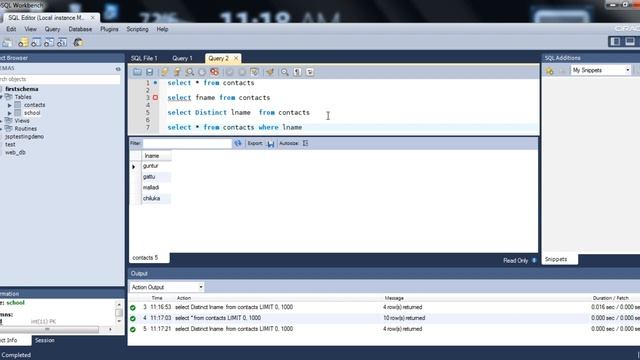Select output row 4 select * from contacts
Viewport: 640px width, 360px height.
384,318
